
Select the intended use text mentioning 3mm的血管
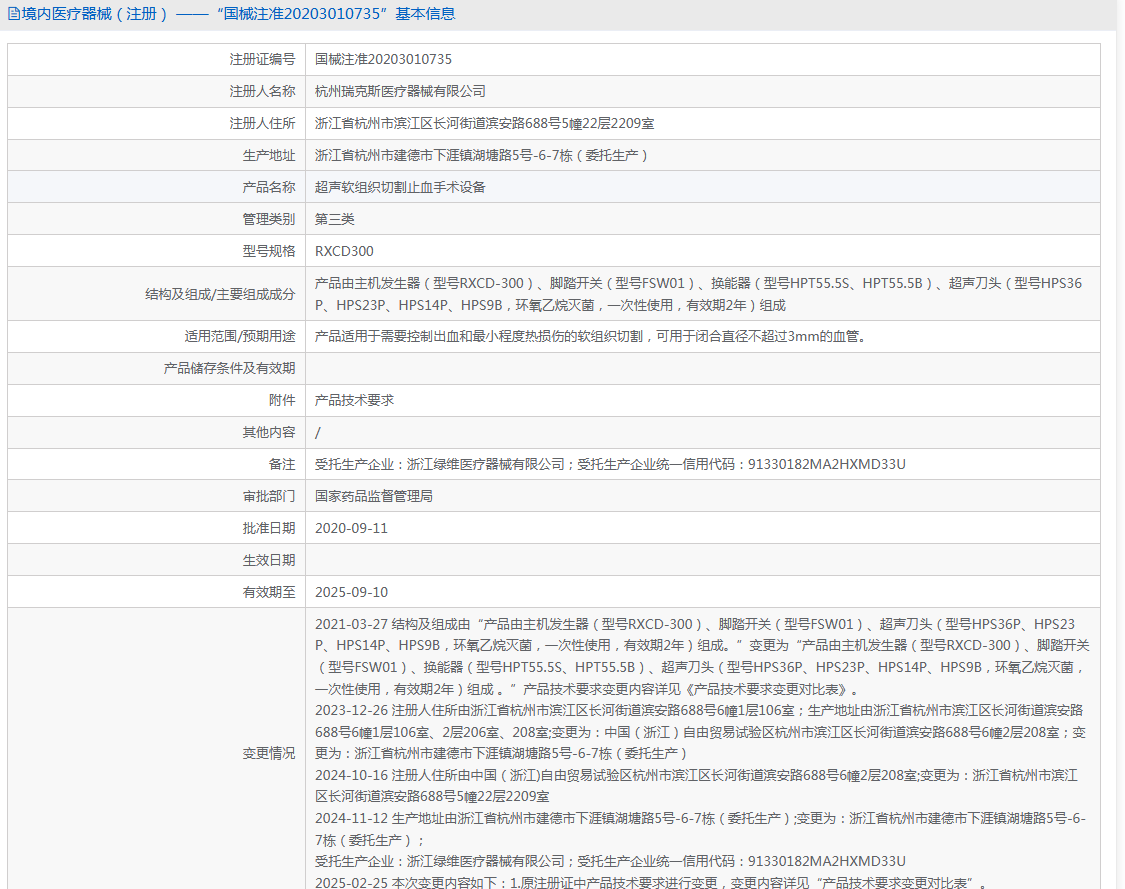point(591,337)
